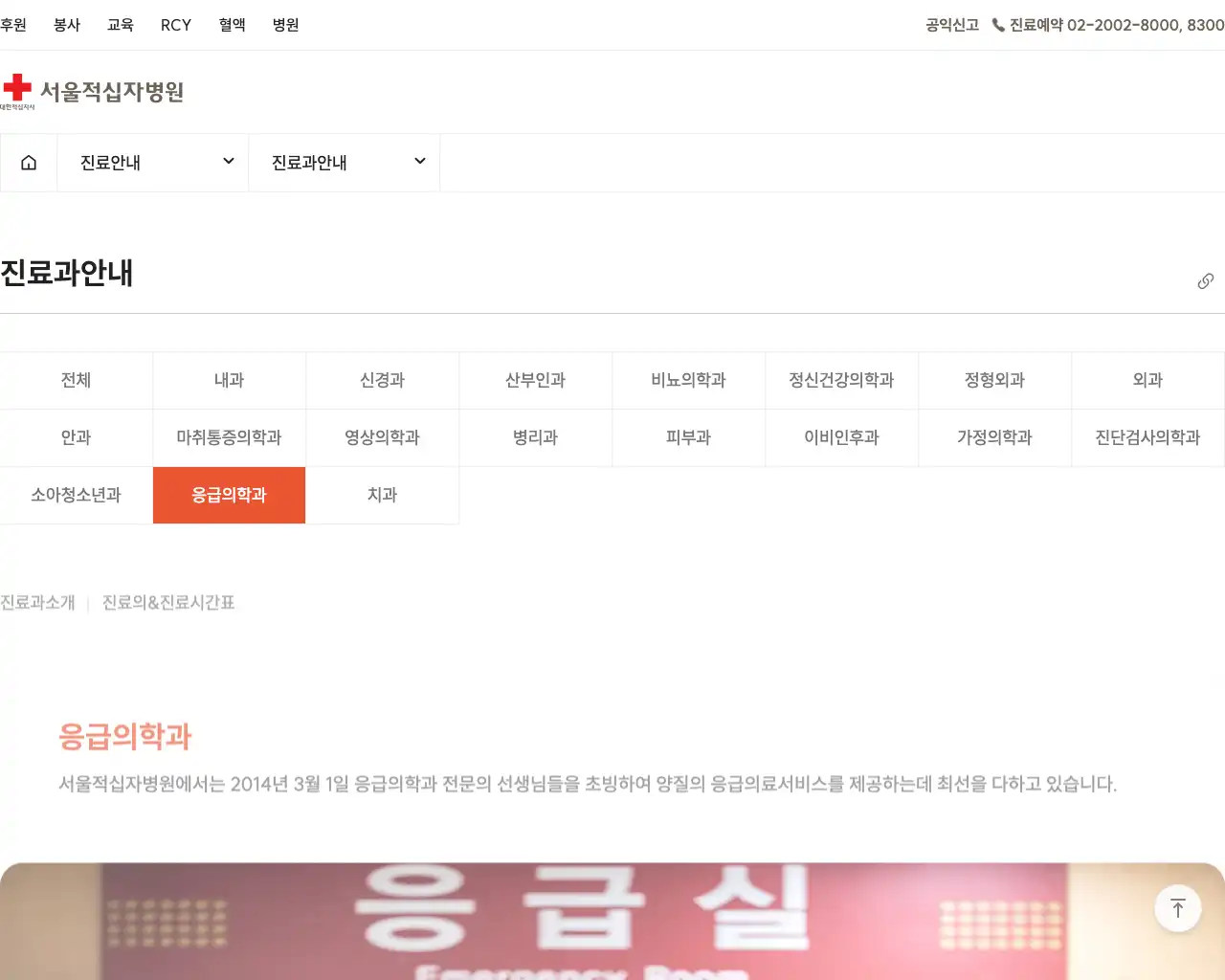Select the 치과 department tab

382,495
